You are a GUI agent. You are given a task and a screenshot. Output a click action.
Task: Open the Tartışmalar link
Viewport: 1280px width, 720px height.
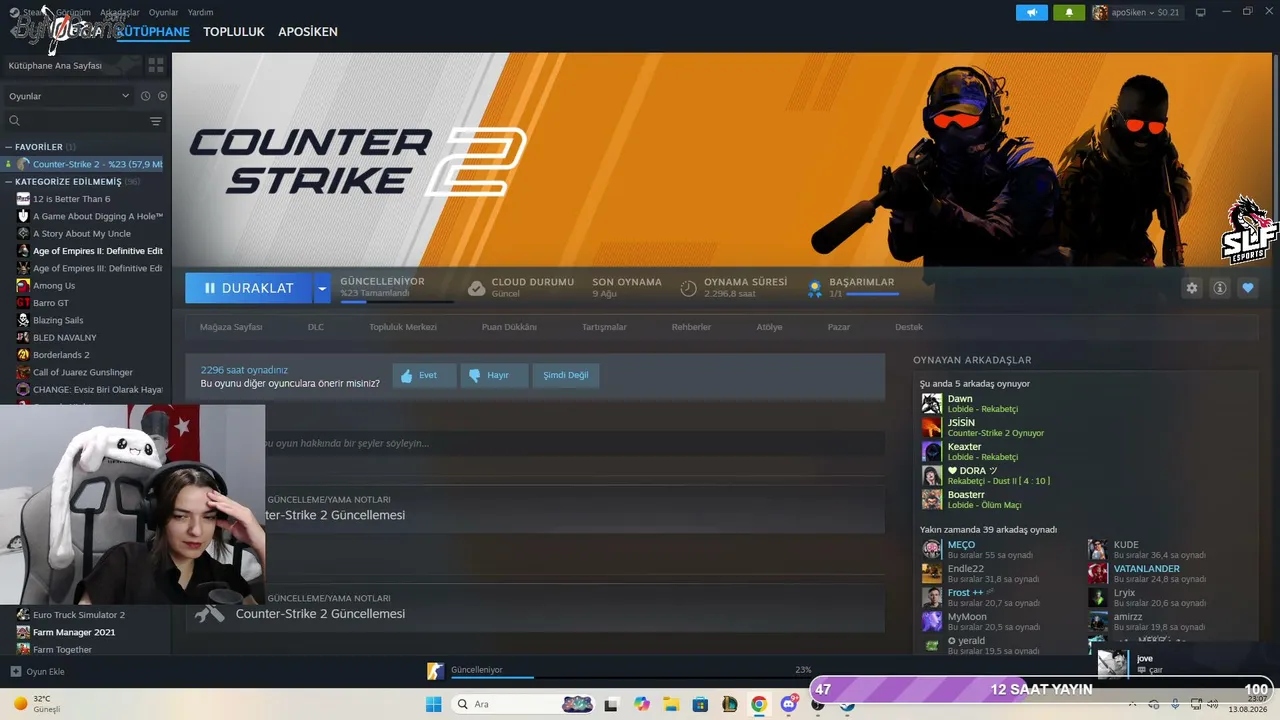pos(604,327)
